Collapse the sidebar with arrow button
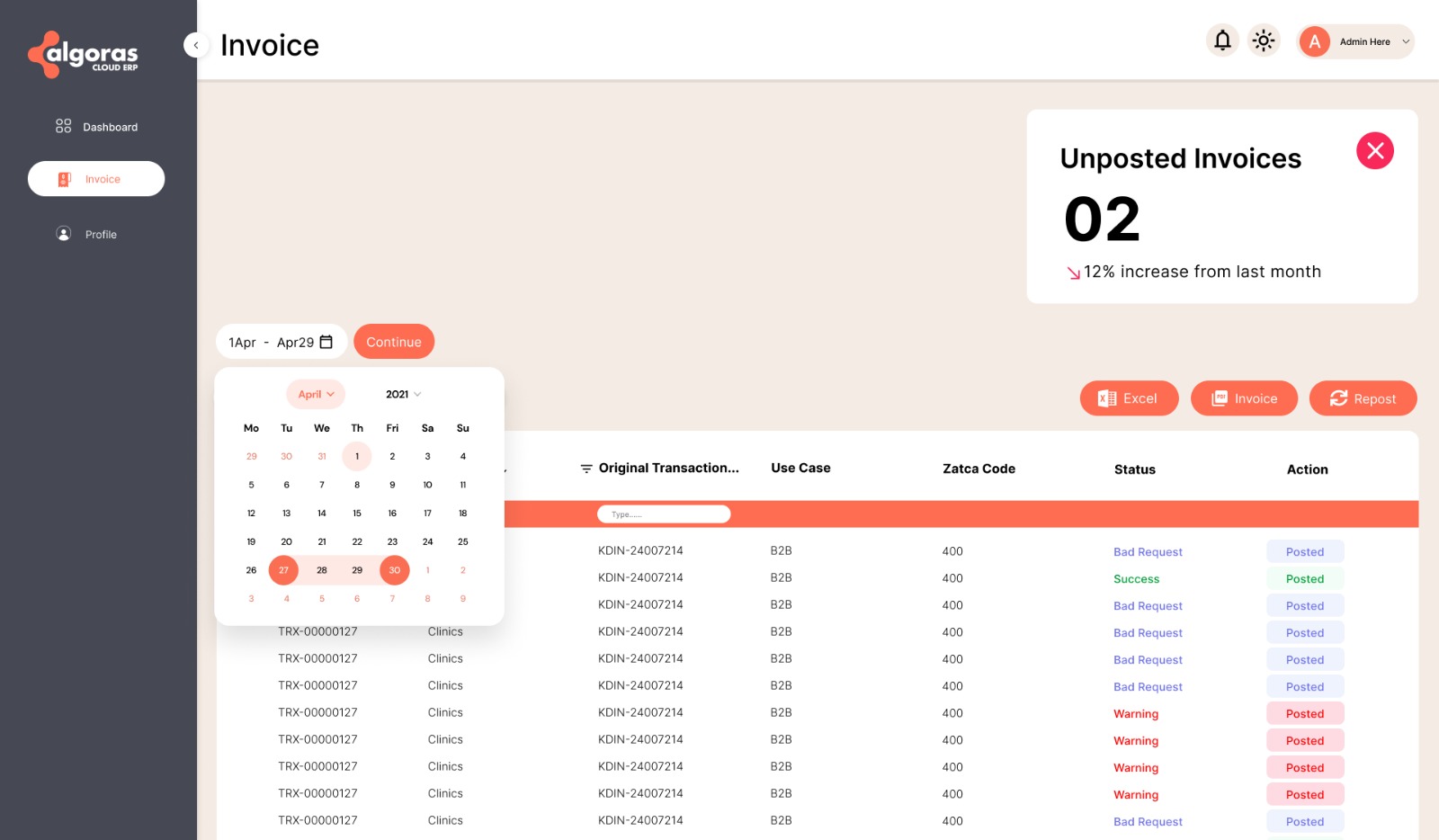 pyautogui.click(x=196, y=45)
